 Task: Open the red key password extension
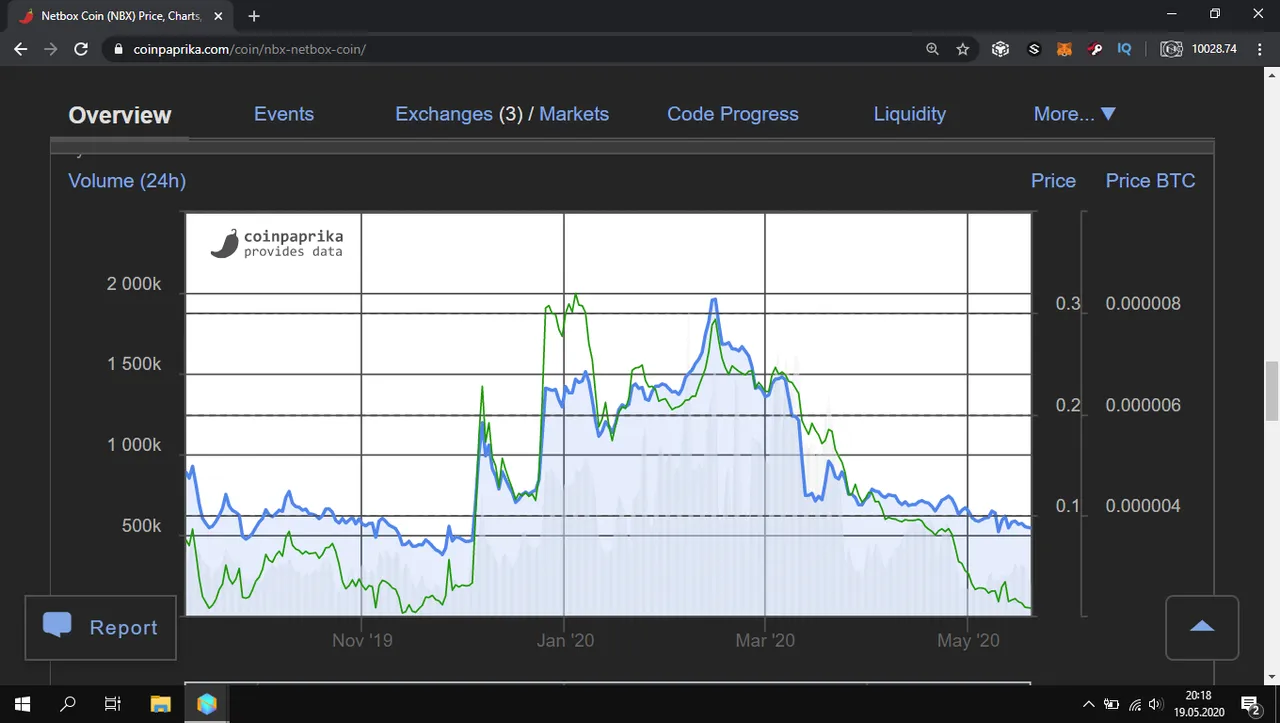click(x=1095, y=49)
